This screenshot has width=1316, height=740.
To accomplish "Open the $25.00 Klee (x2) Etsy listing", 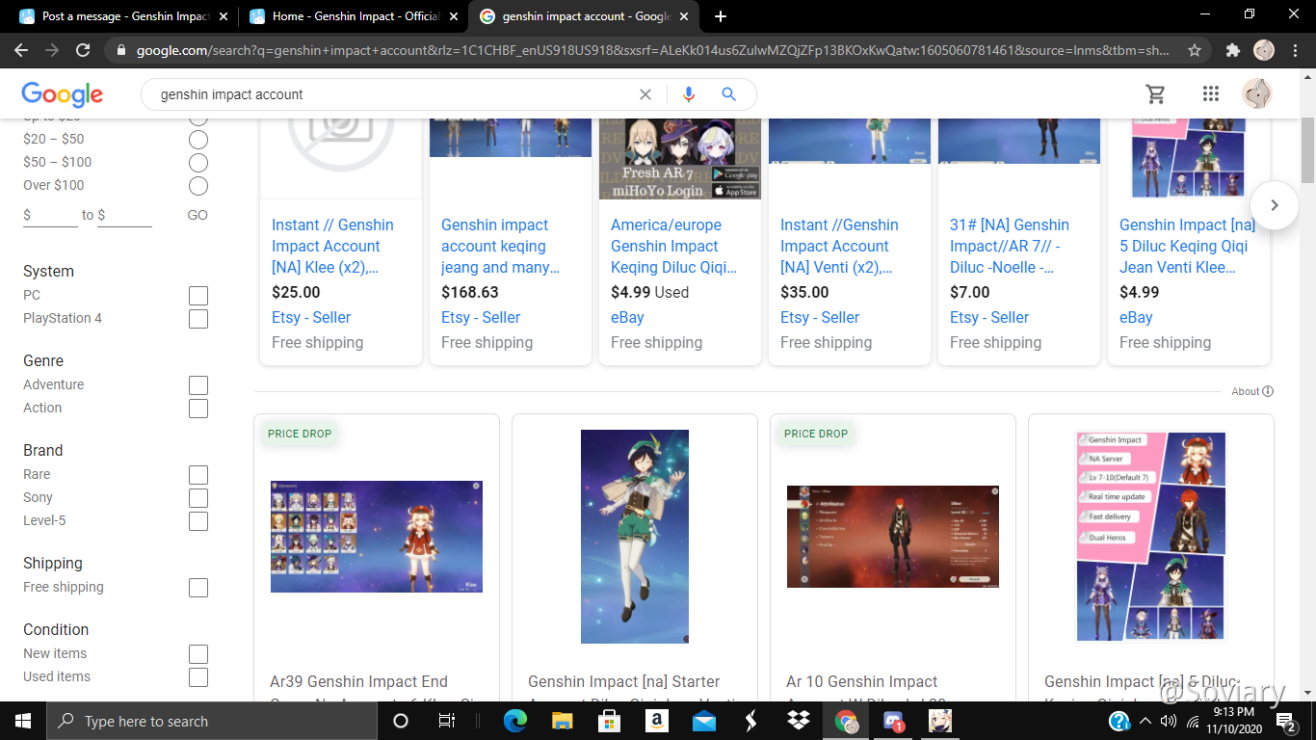I will coord(333,246).
